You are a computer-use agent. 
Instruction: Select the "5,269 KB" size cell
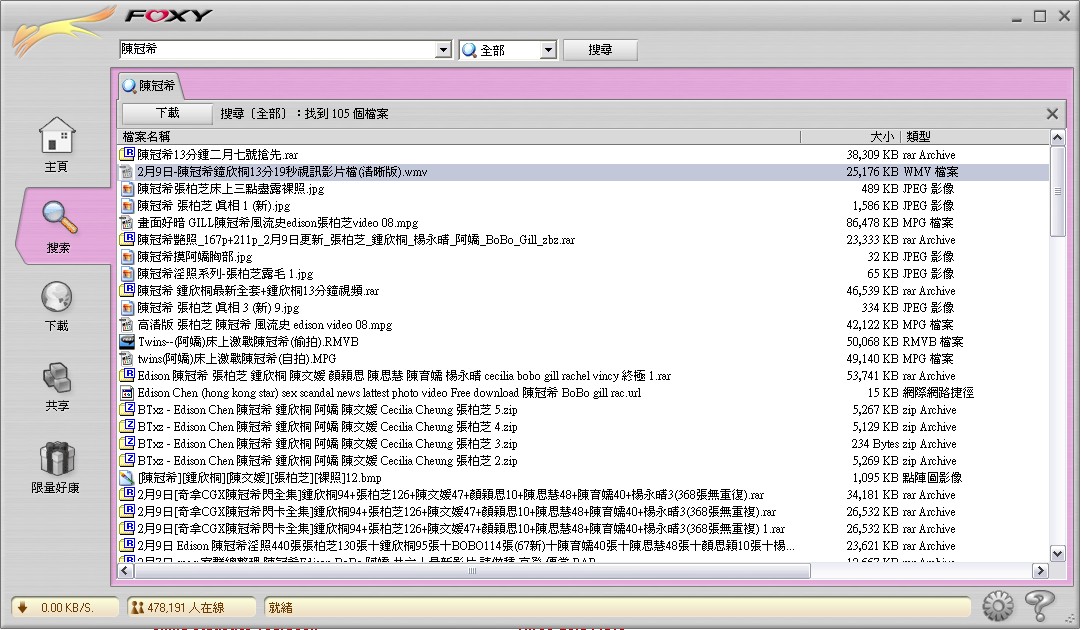[875, 460]
